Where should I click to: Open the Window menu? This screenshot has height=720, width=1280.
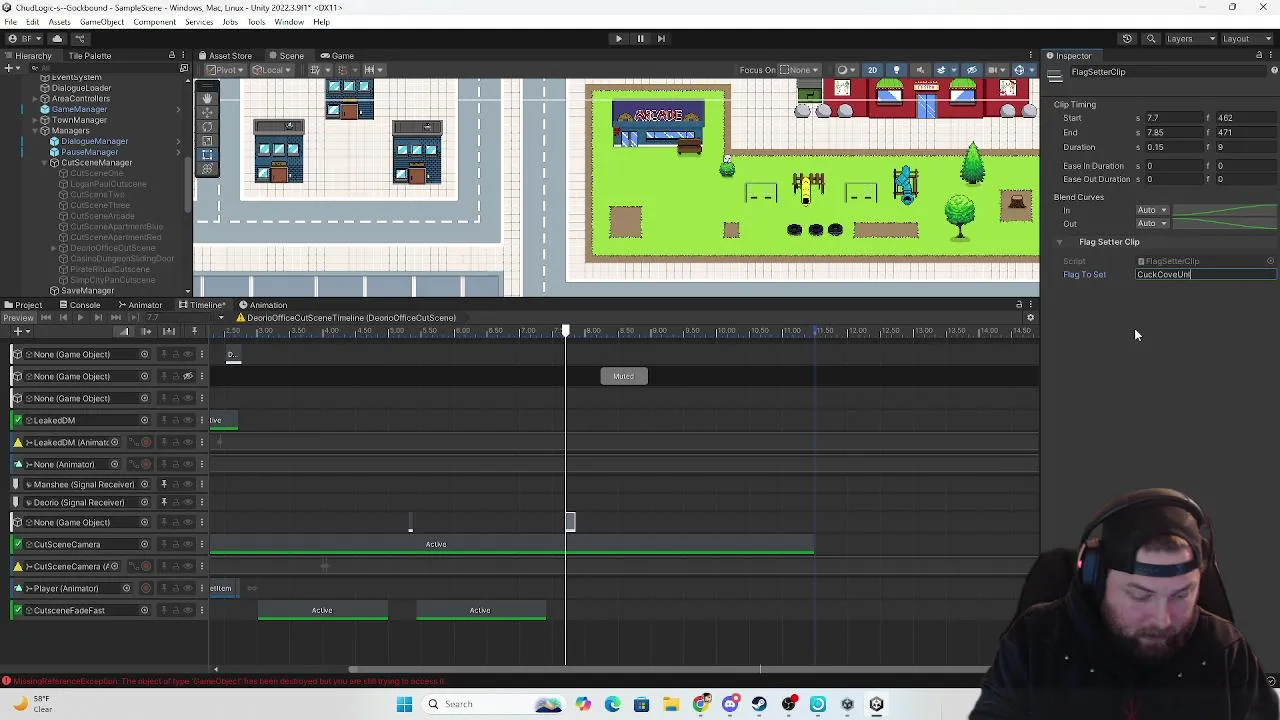point(289,22)
